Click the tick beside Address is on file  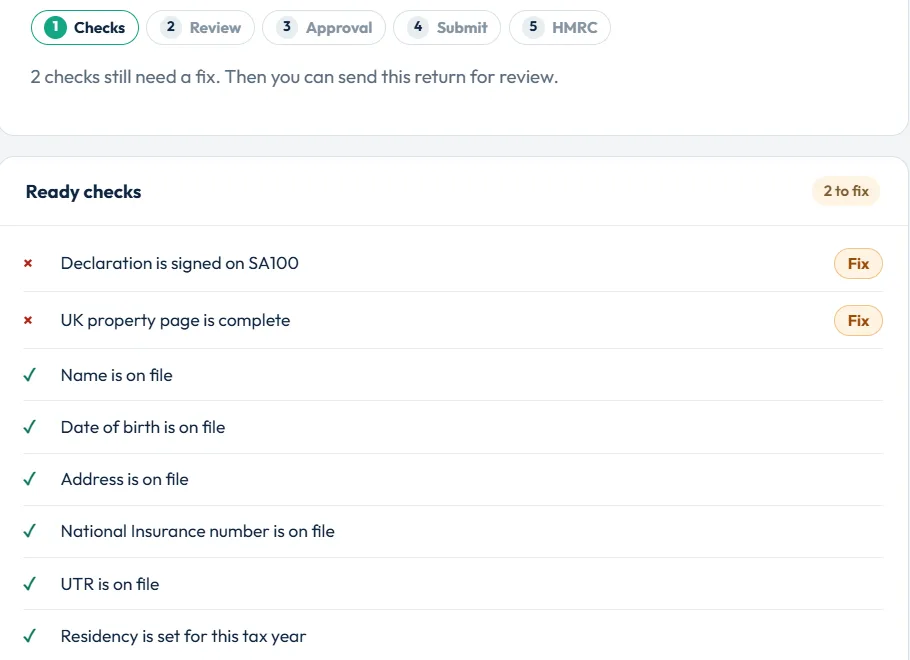tap(30, 479)
